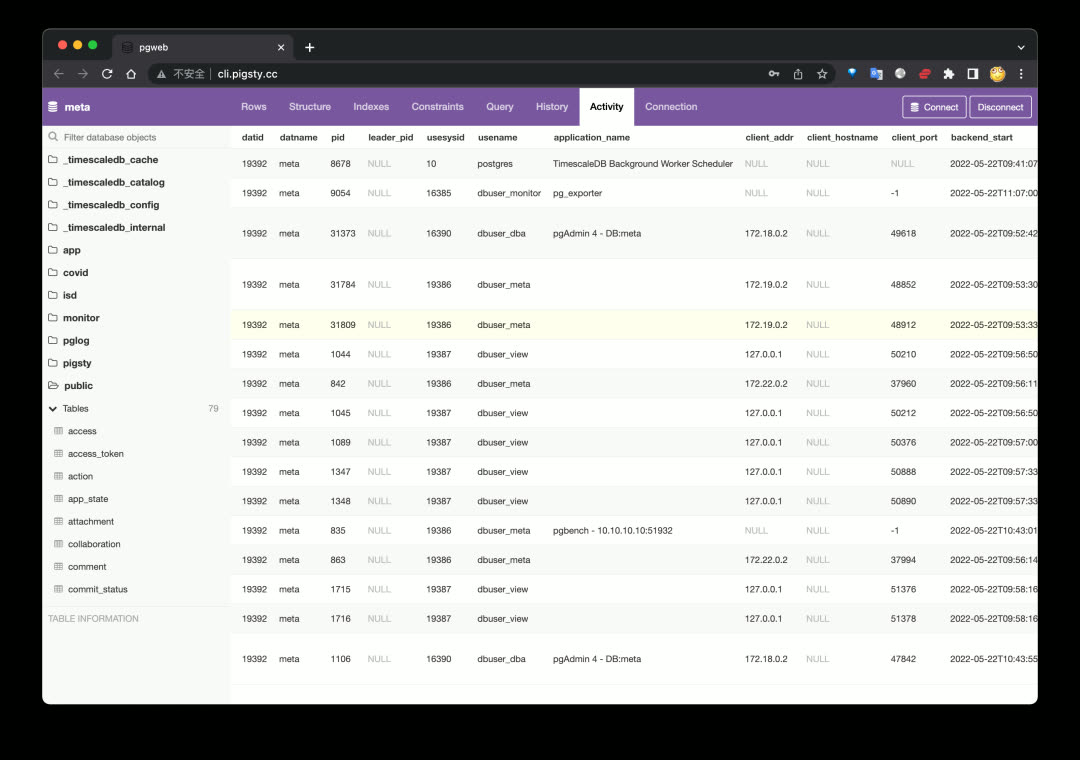Click the browser reload page icon
This screenshot has width=1080, height=760.
(x=107, y=74)
